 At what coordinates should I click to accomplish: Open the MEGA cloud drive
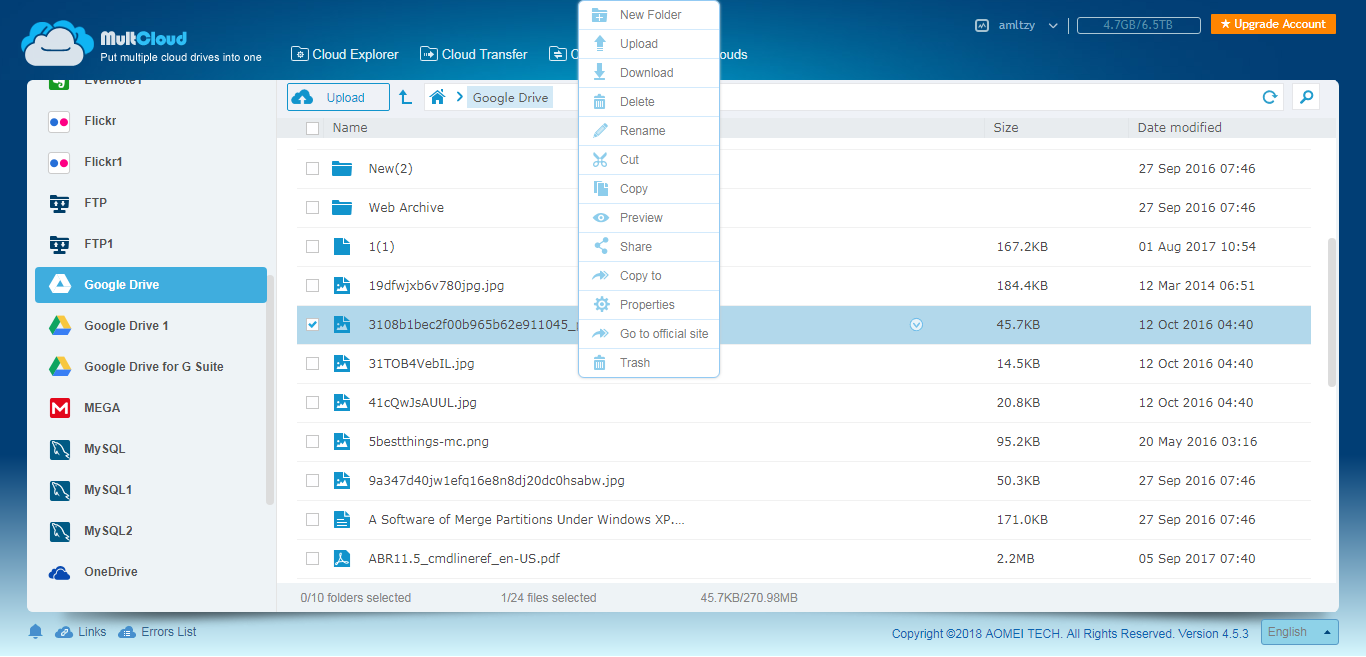pyautogui.click(x=101, y=408)
